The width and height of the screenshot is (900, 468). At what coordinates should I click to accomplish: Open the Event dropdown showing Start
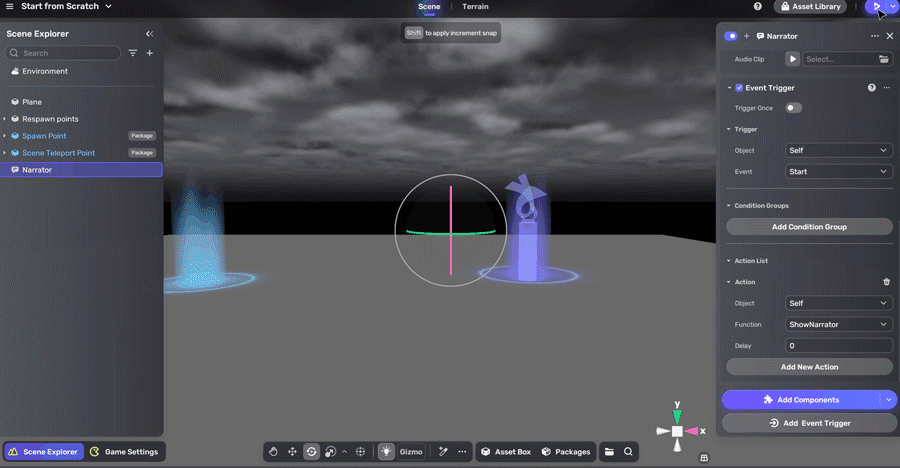[838, 172]
